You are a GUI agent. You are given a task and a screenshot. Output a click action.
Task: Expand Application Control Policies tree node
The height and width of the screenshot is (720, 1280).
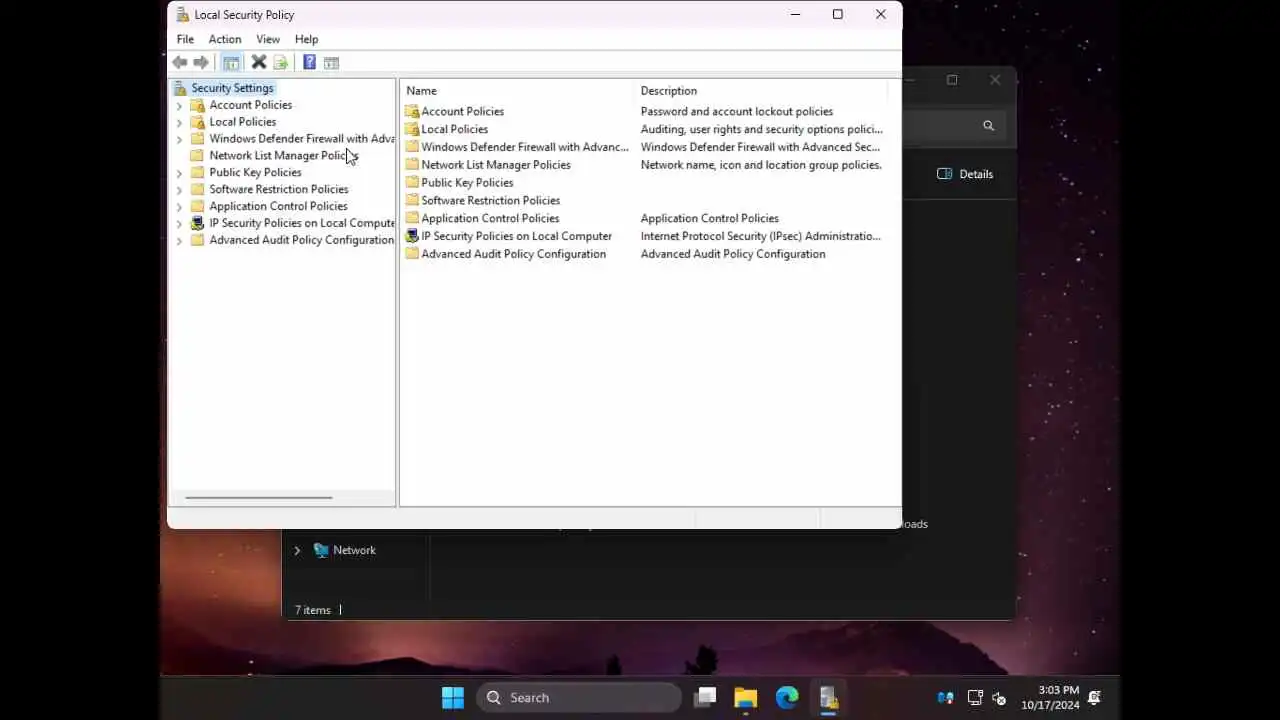pos(179,207)
